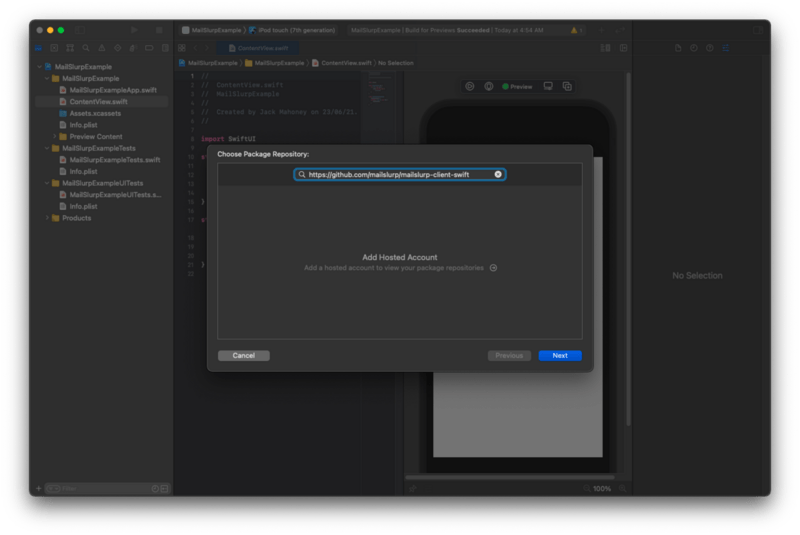This screenshot has width=800, height=535.
Task: Collapse the MailSlurpExampleTests folder
Action: (47, 148)
